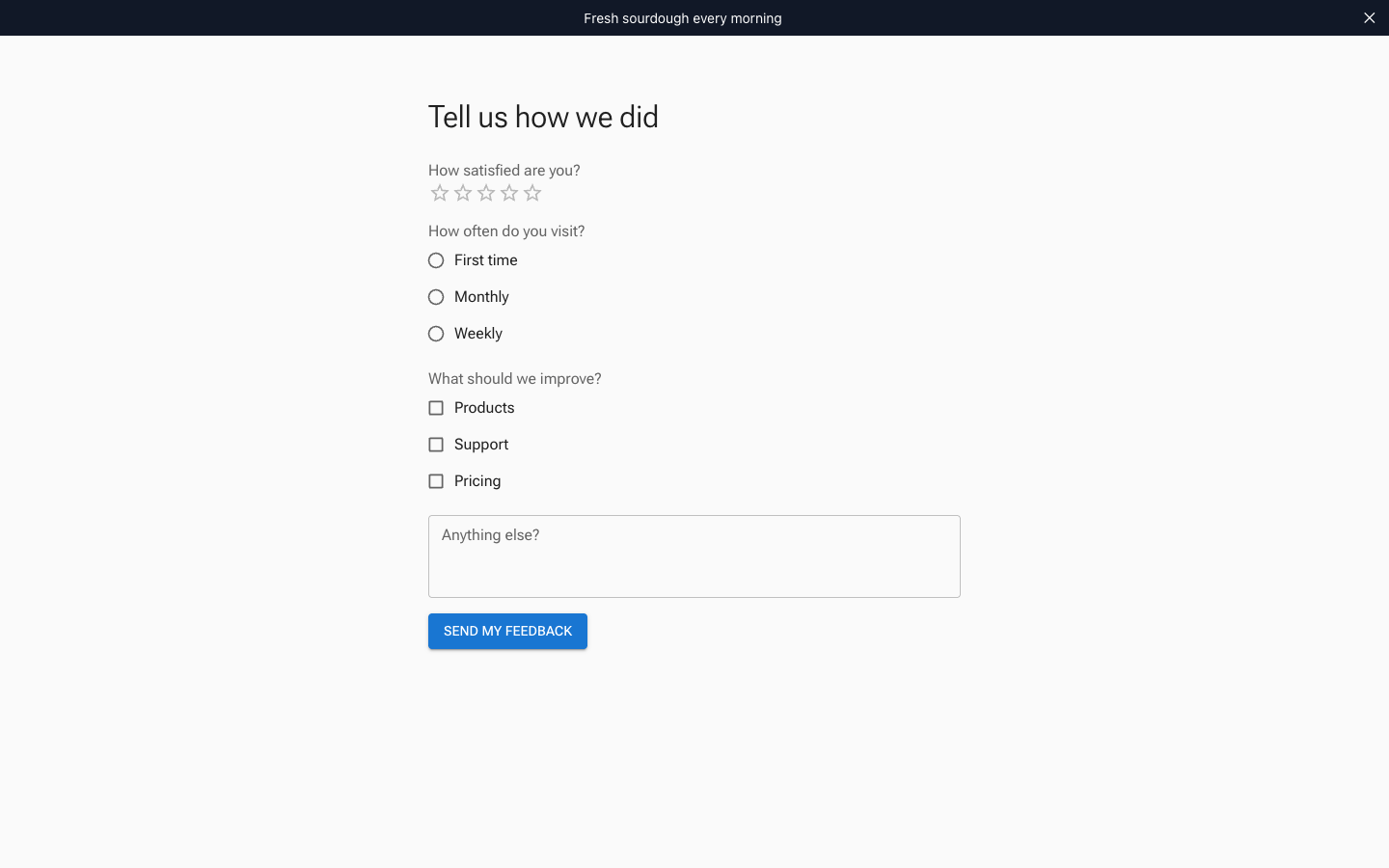
Task: Rate three stars for satisfaction
Action: pos(486,193)
